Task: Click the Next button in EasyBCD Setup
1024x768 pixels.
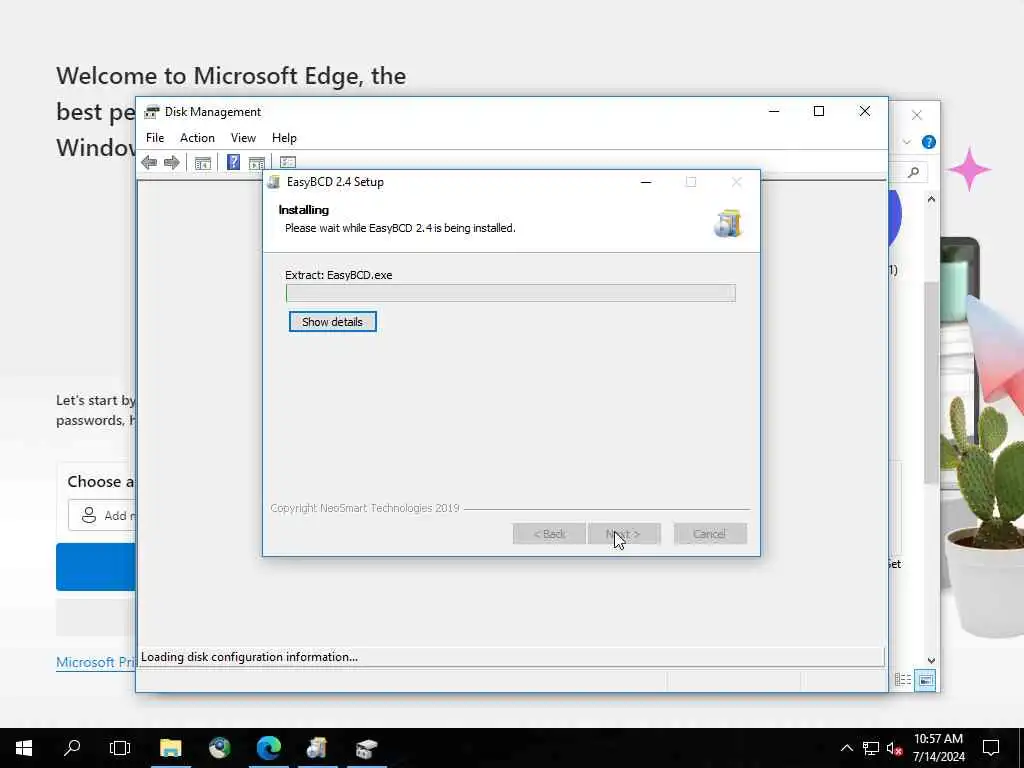Action: [624, 534]
